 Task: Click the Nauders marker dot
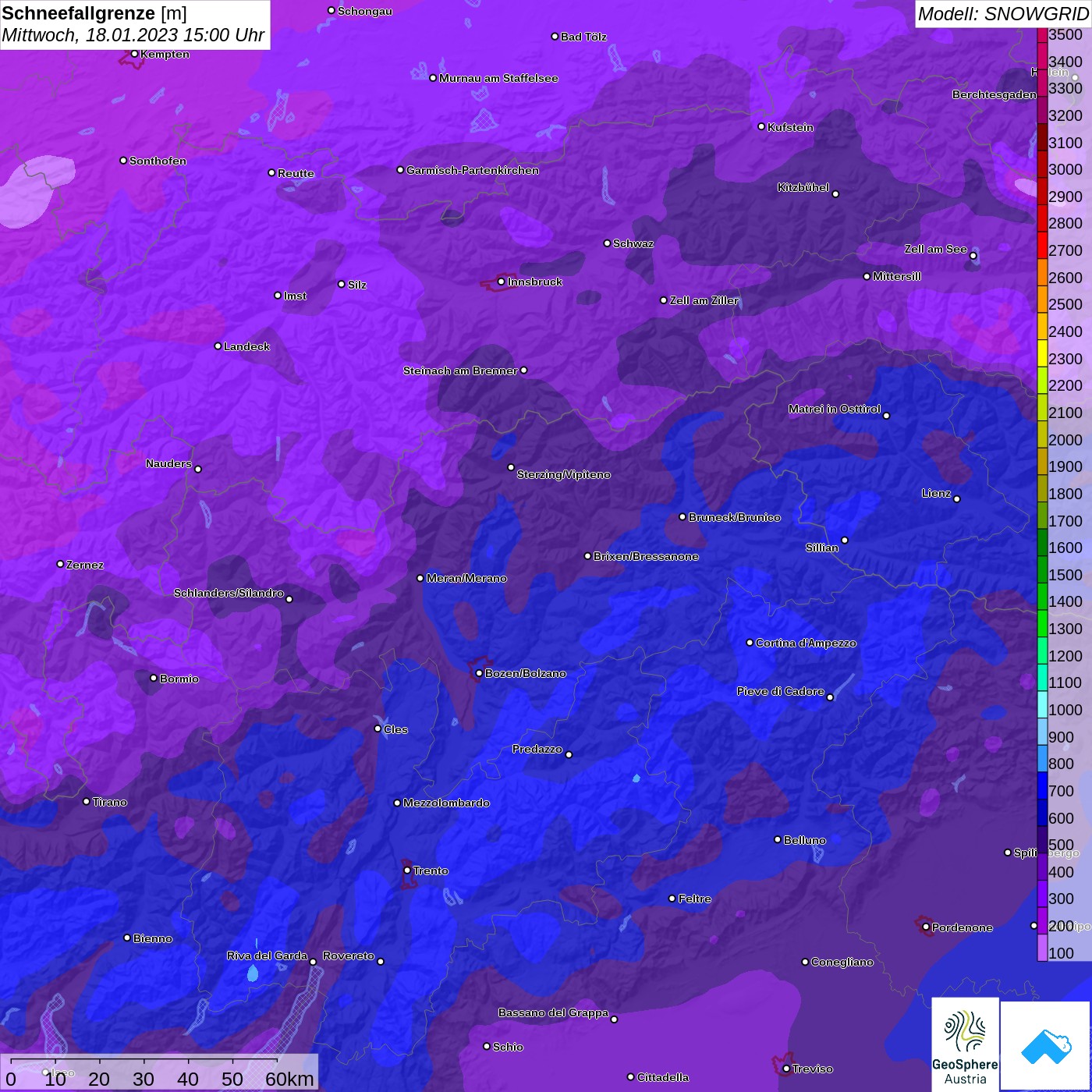pyautogui.click(x=198, y=470)
